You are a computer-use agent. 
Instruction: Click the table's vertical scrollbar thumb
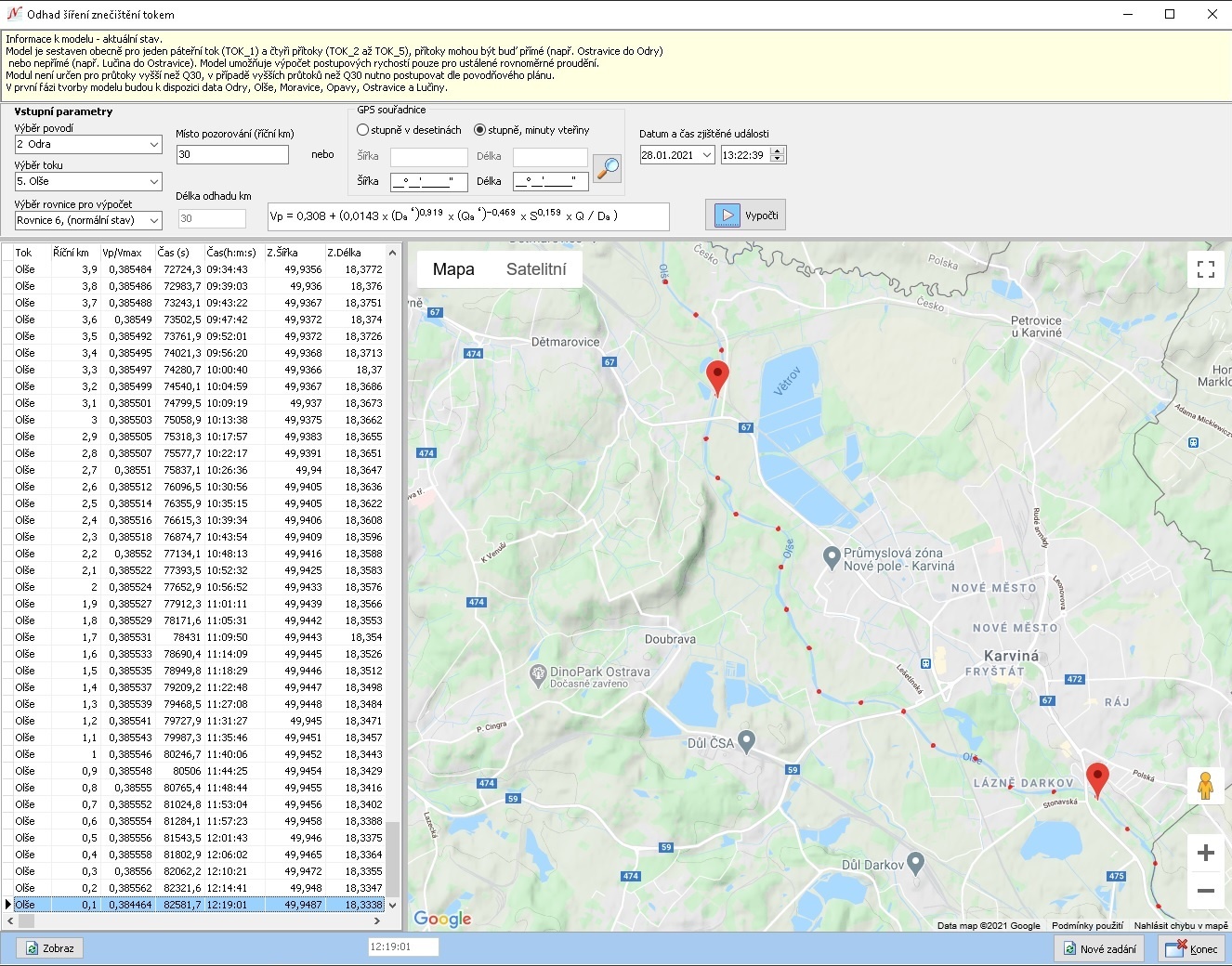pyautogui.click(x=393, y=858)
